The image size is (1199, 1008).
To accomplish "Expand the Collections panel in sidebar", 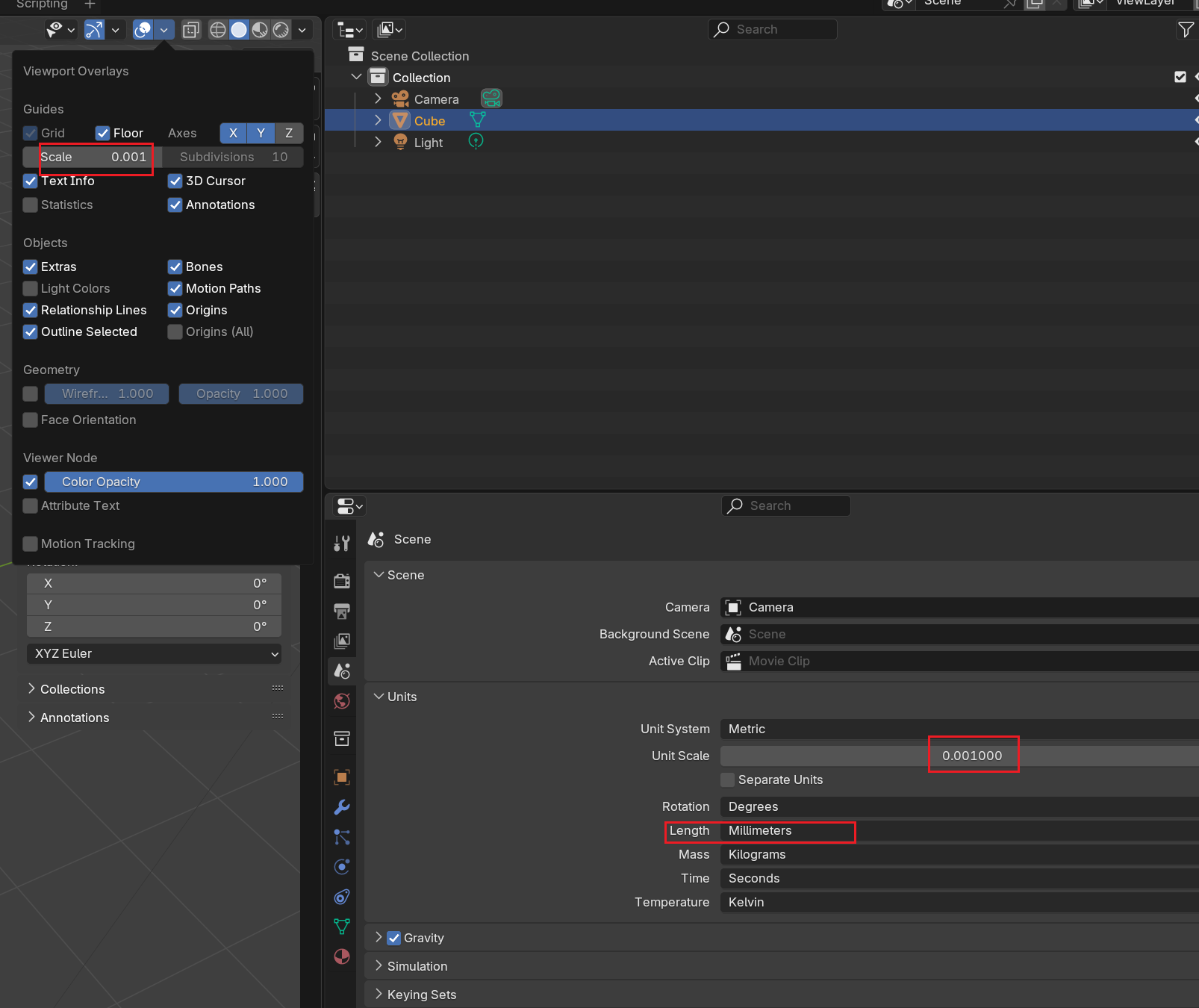I will [31, 688].
